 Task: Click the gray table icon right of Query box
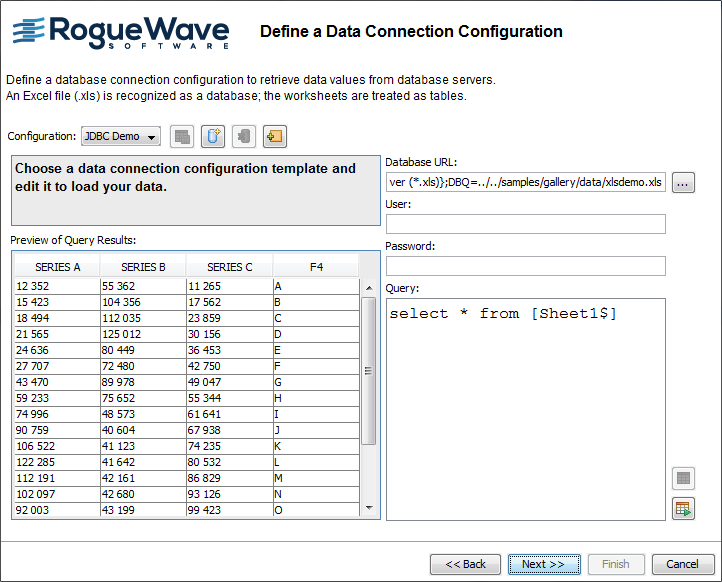pyautogui.click(x=683, y=478)
